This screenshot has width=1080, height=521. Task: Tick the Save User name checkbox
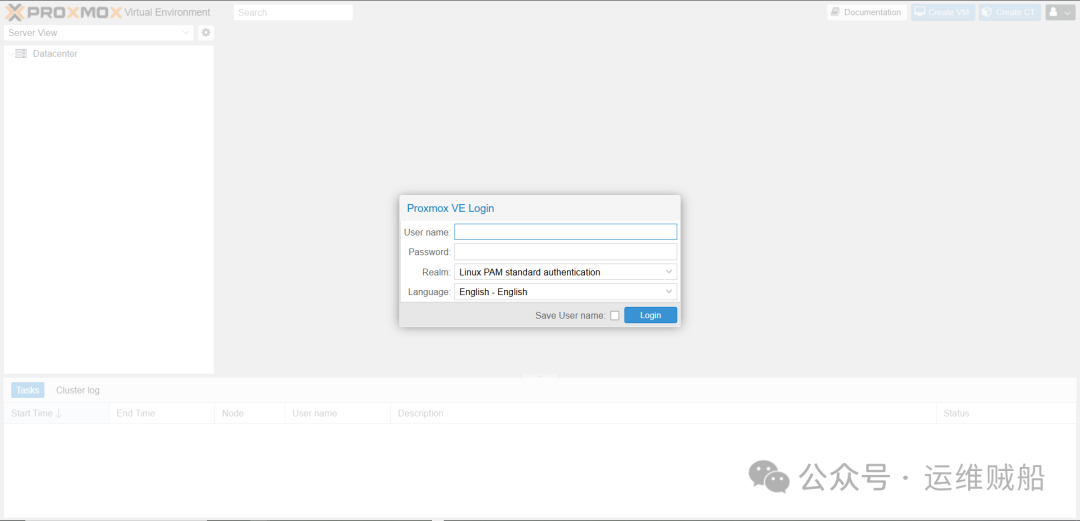point(615,316)
